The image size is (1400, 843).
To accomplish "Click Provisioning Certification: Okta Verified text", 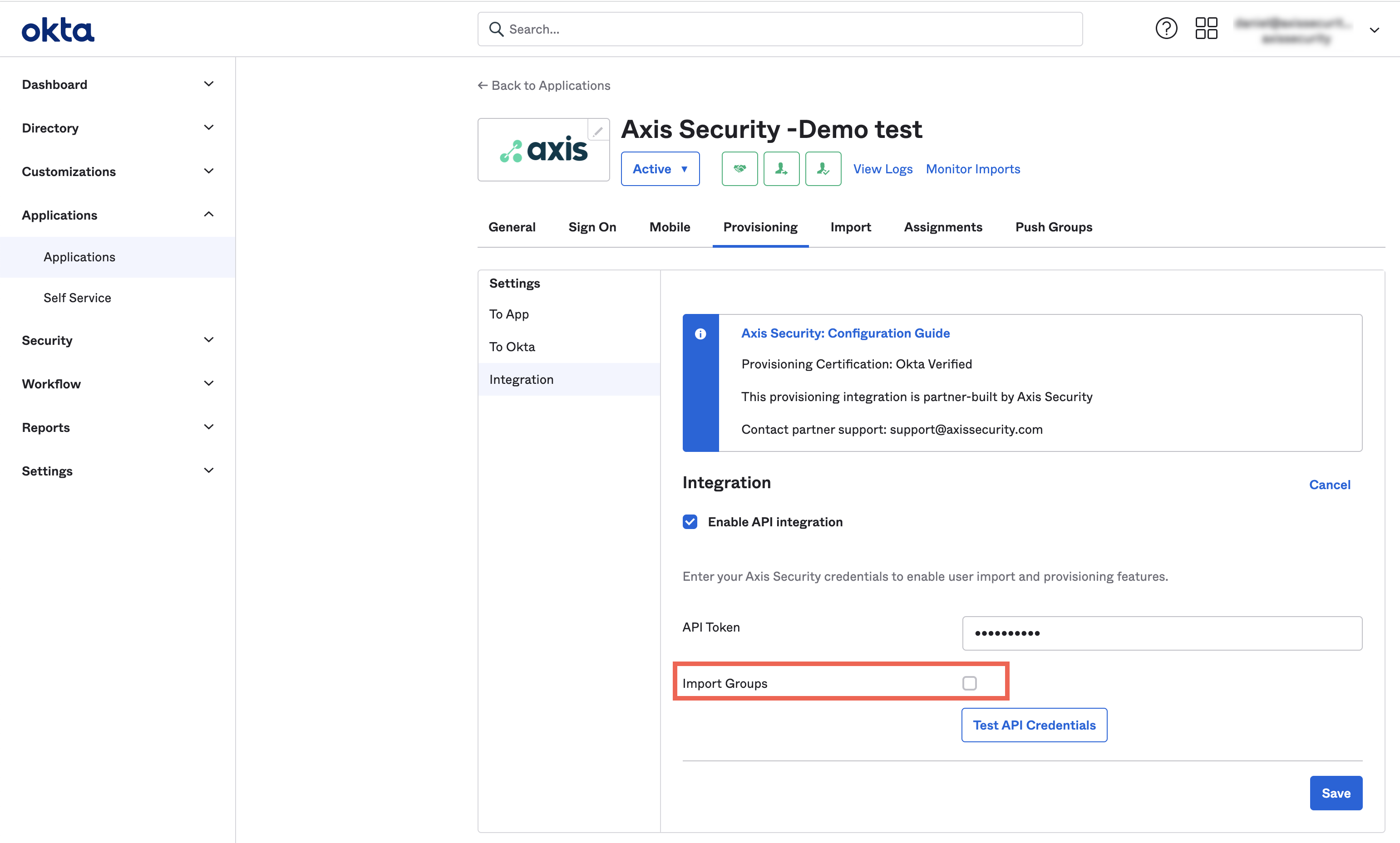I will click(856, 364).
